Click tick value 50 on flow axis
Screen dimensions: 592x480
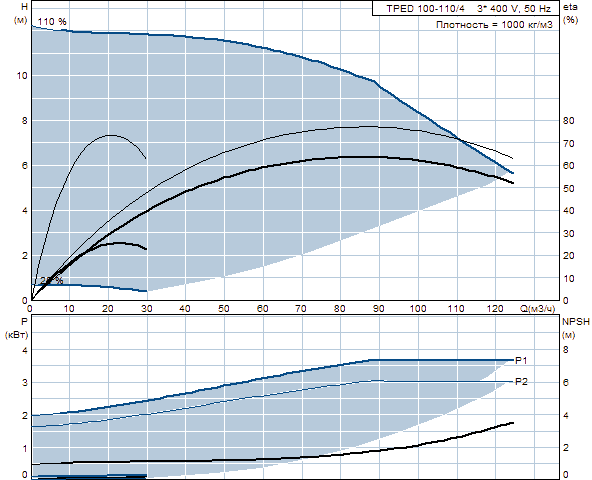(224, 309)
